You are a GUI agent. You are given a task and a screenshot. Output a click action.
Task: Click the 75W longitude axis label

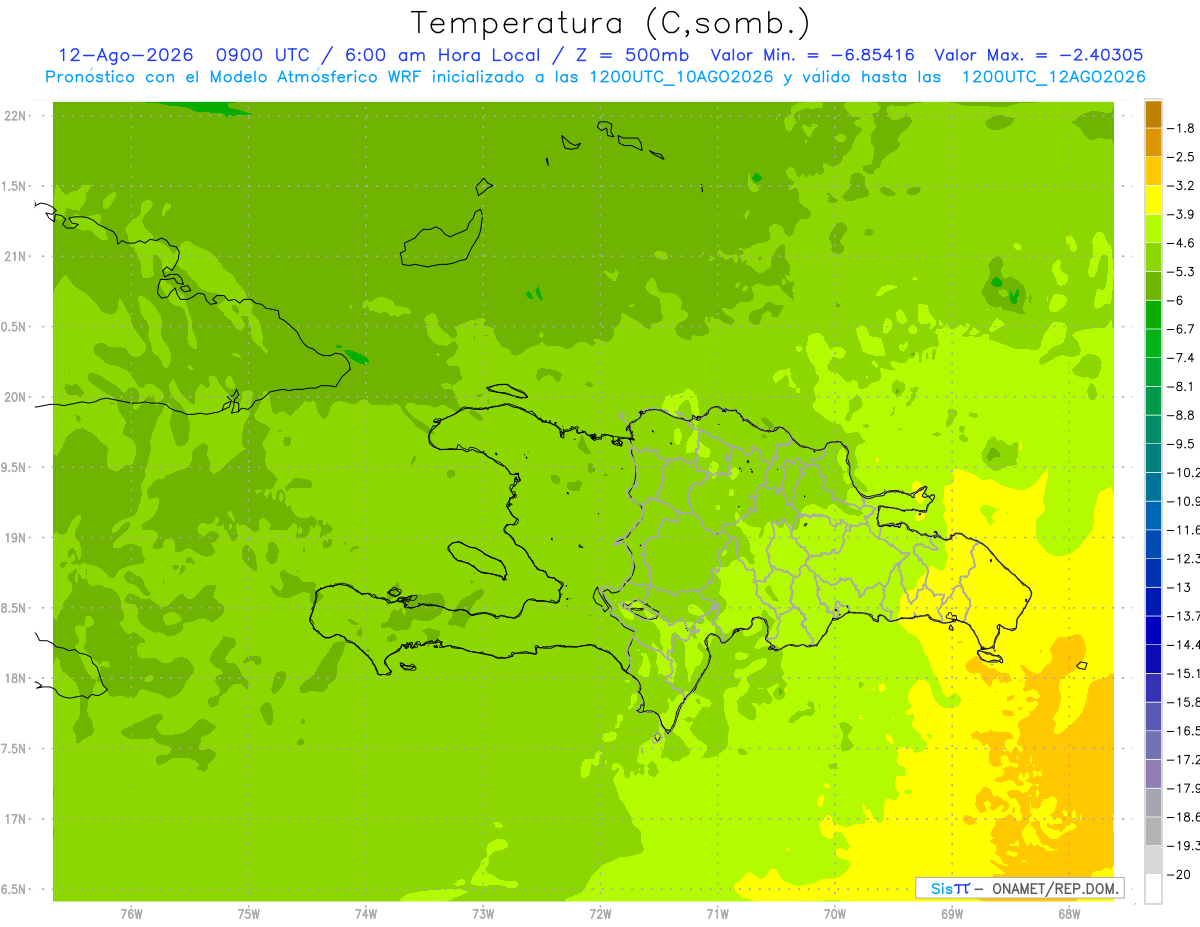point(248,913)
